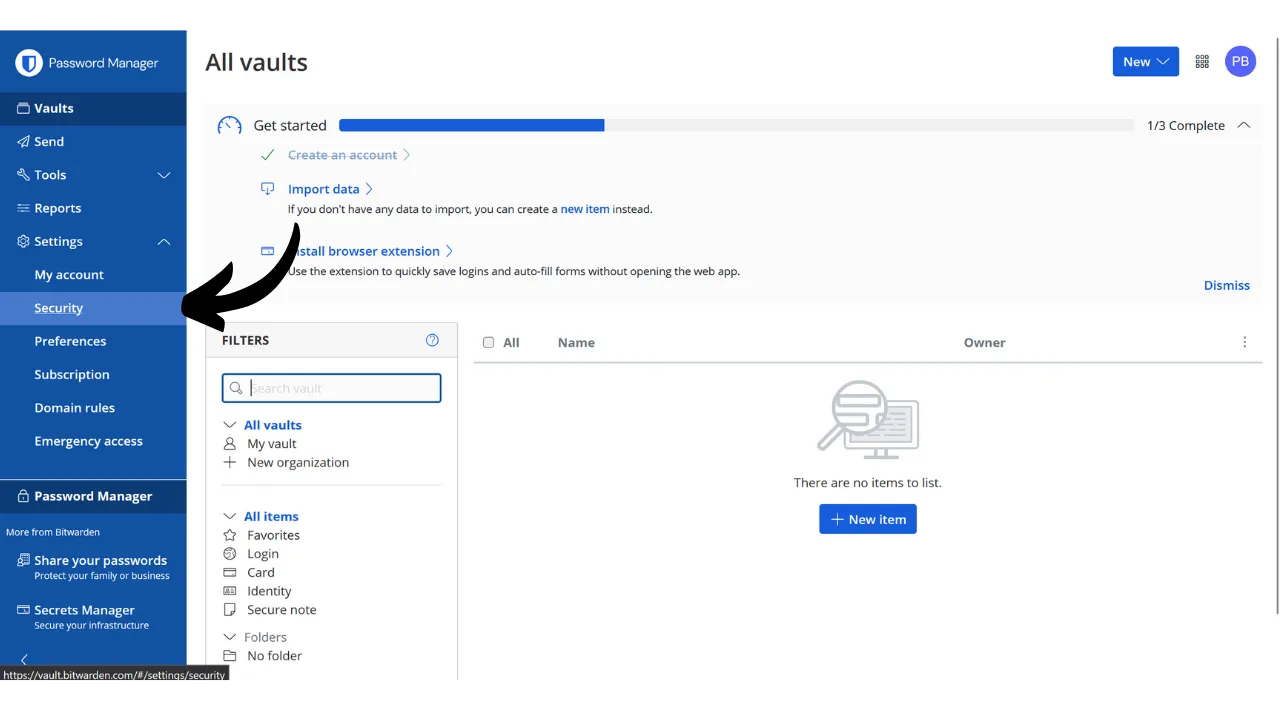Click inside the Search vault field

[x=330, y=388]
